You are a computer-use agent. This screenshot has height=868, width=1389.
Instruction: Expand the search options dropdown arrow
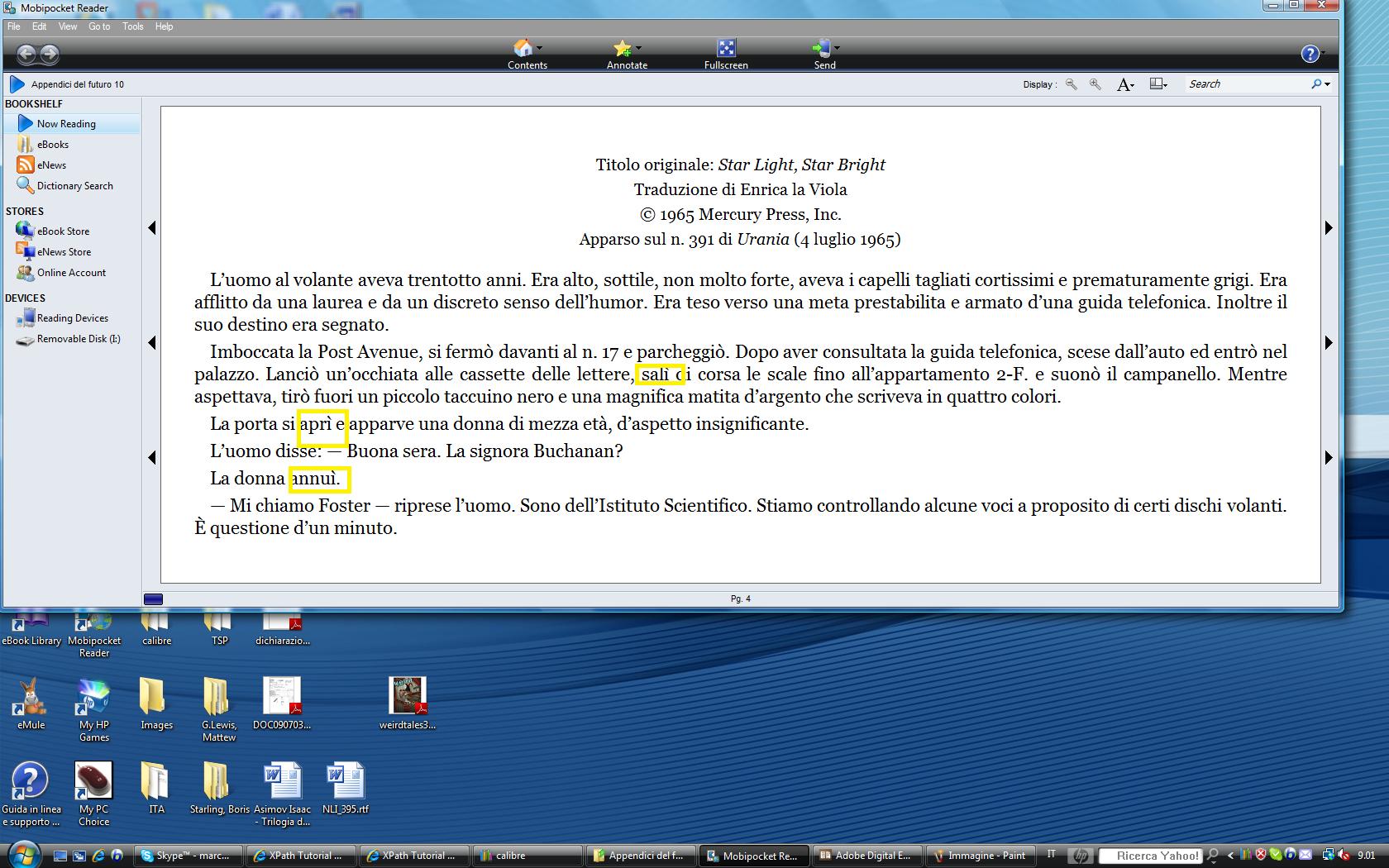coord(1327,84)
